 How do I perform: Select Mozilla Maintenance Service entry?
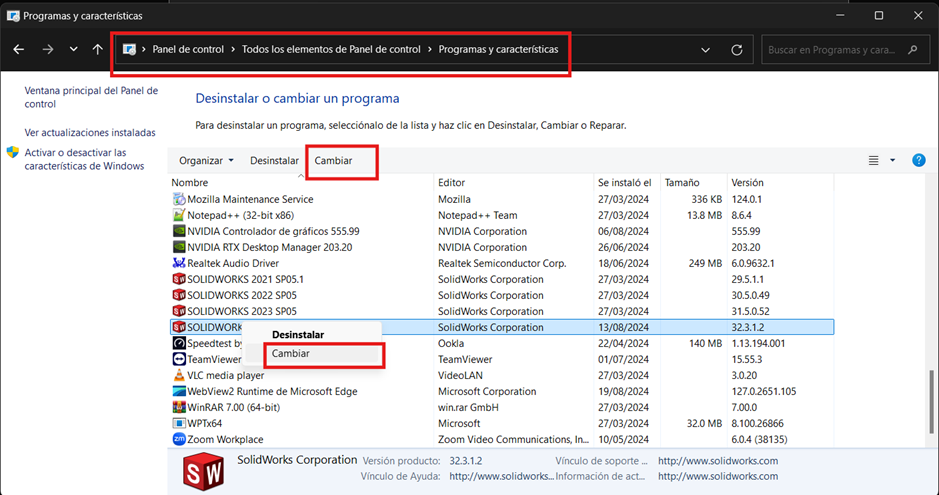pos(250,199)
